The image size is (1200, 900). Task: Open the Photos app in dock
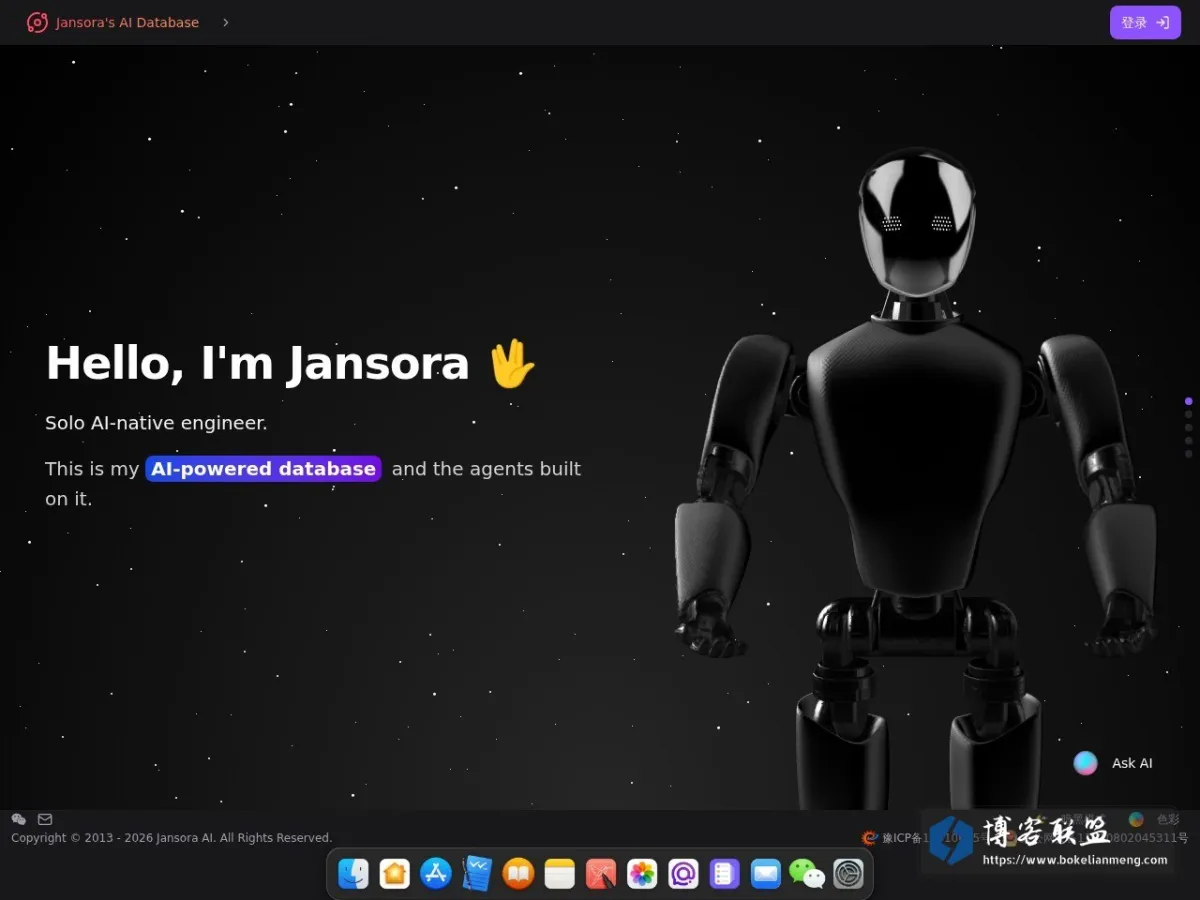642,874
